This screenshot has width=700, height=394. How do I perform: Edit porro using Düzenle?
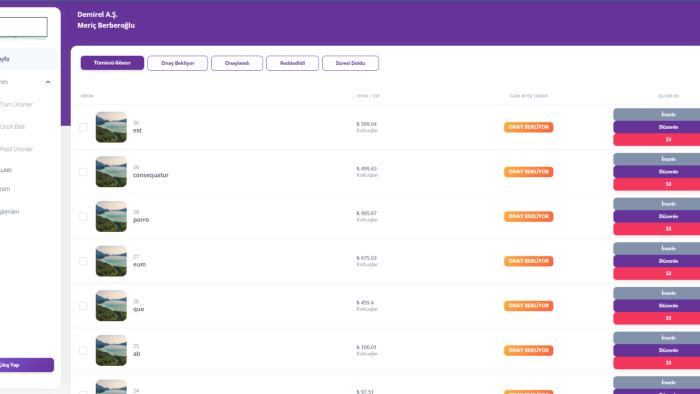(657, 216)
